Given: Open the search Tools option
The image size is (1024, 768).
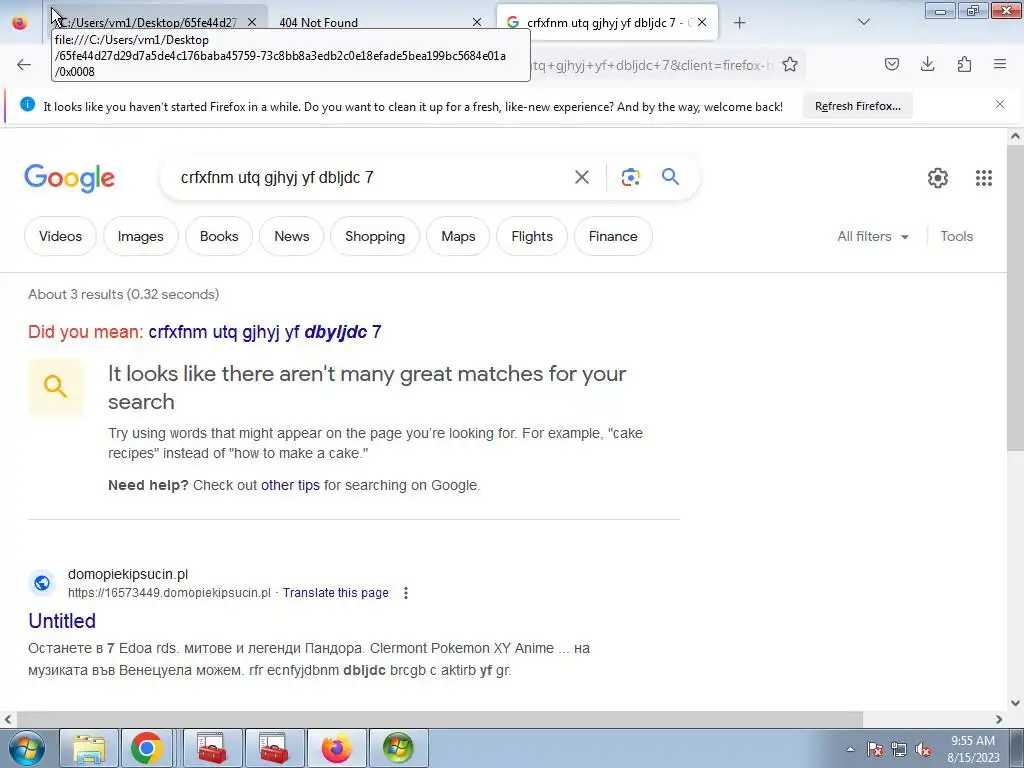Looking at the screenshot, I should (956, 236).
